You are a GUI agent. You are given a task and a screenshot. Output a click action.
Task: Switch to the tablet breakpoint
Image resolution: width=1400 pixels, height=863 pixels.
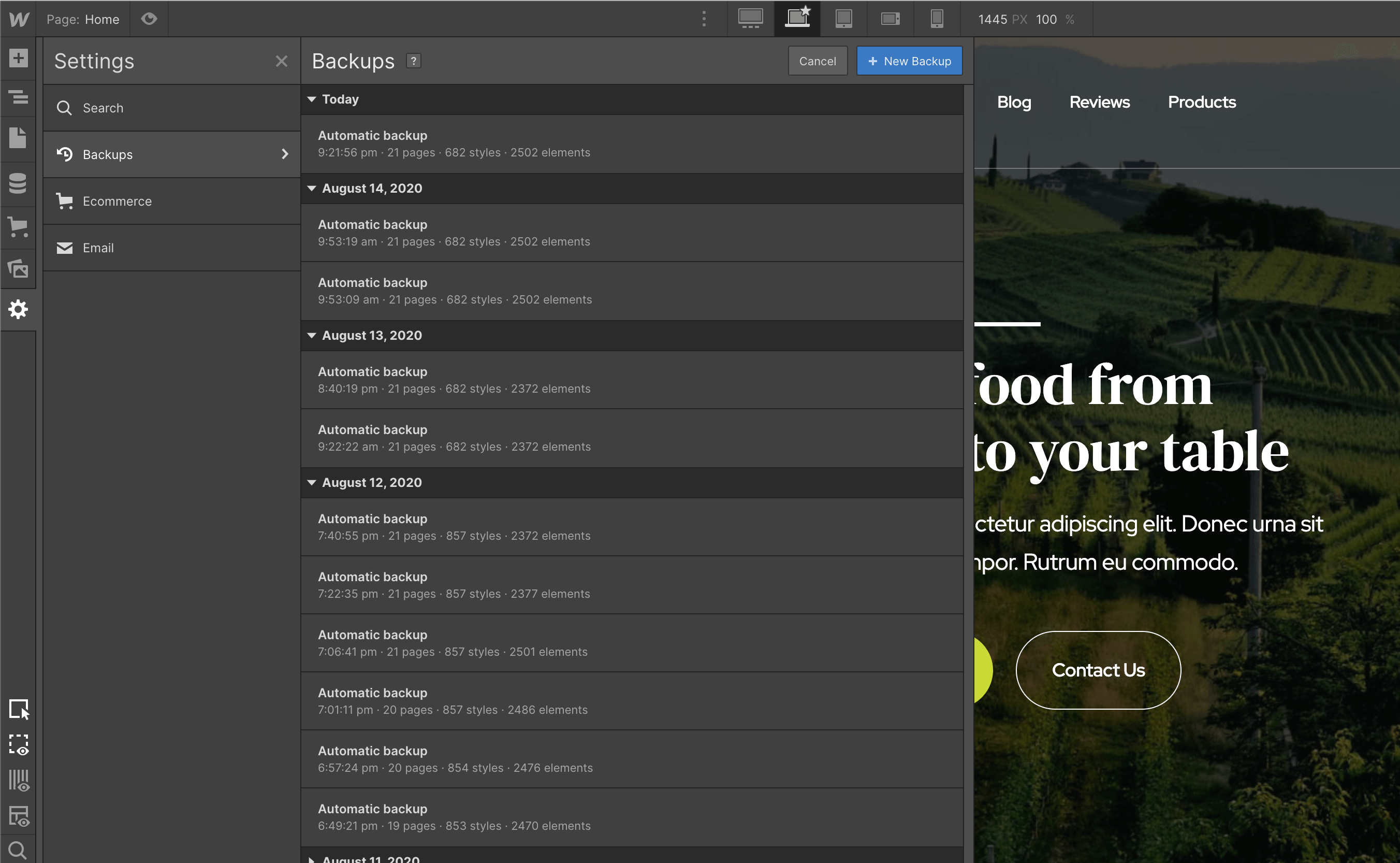[843, 18]
